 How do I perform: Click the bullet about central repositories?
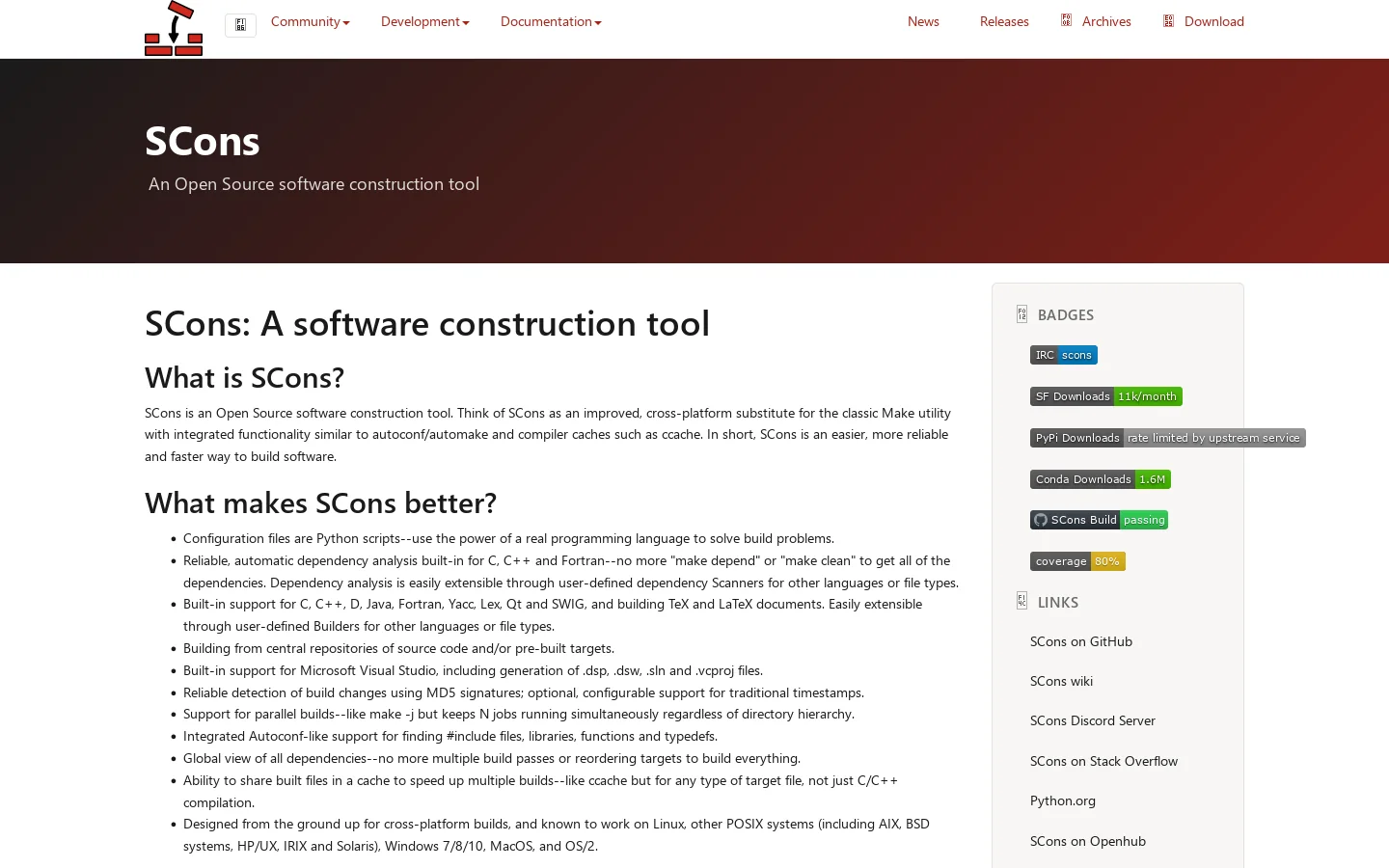pos(398,648)
